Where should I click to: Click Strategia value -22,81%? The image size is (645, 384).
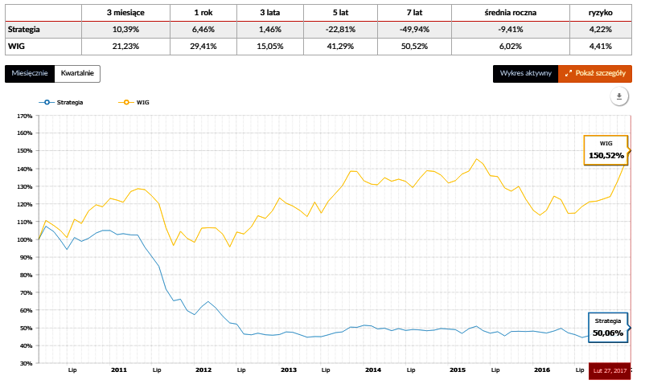(x=340, y=30)
